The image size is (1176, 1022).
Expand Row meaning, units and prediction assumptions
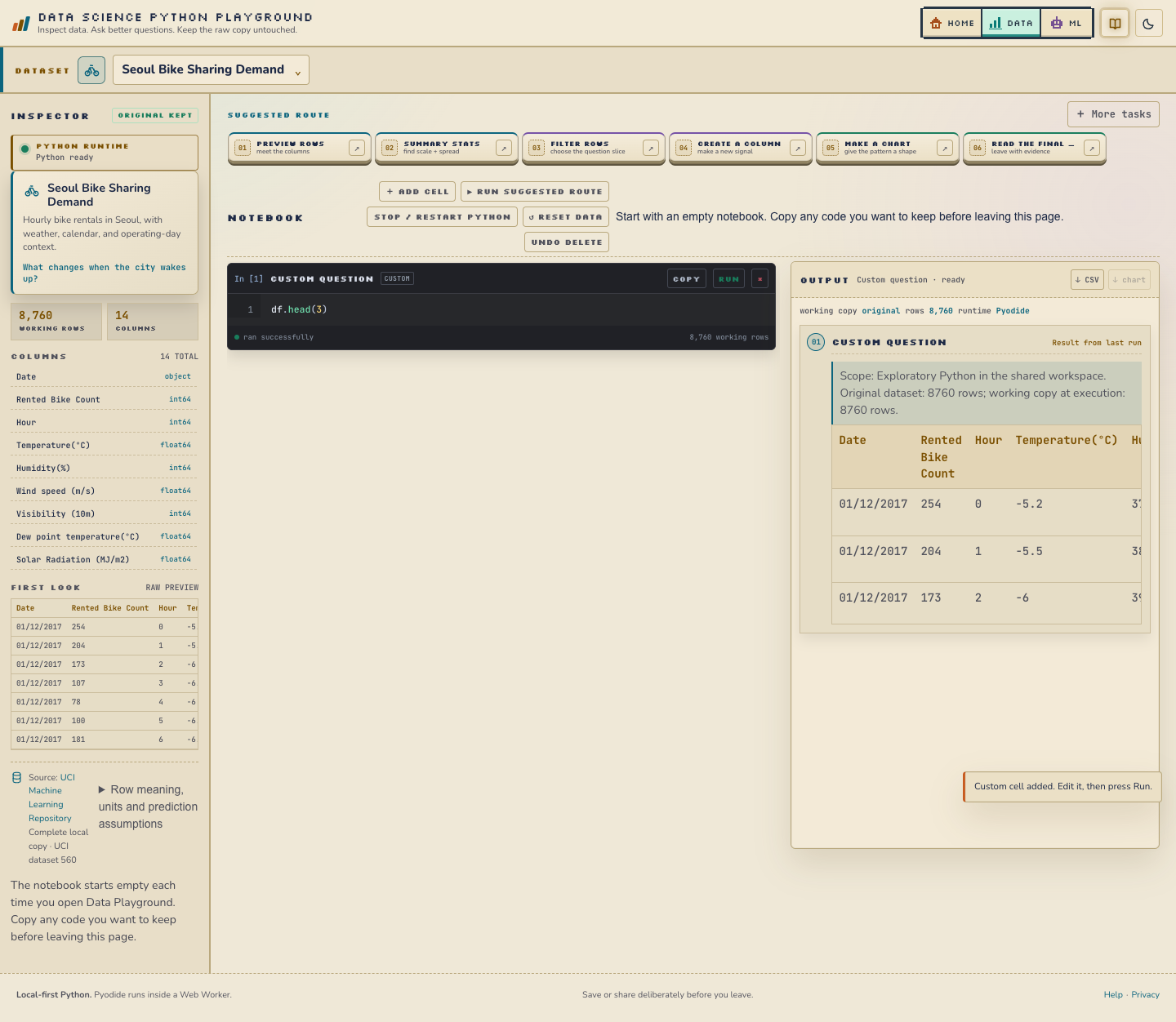pos(148,806)
